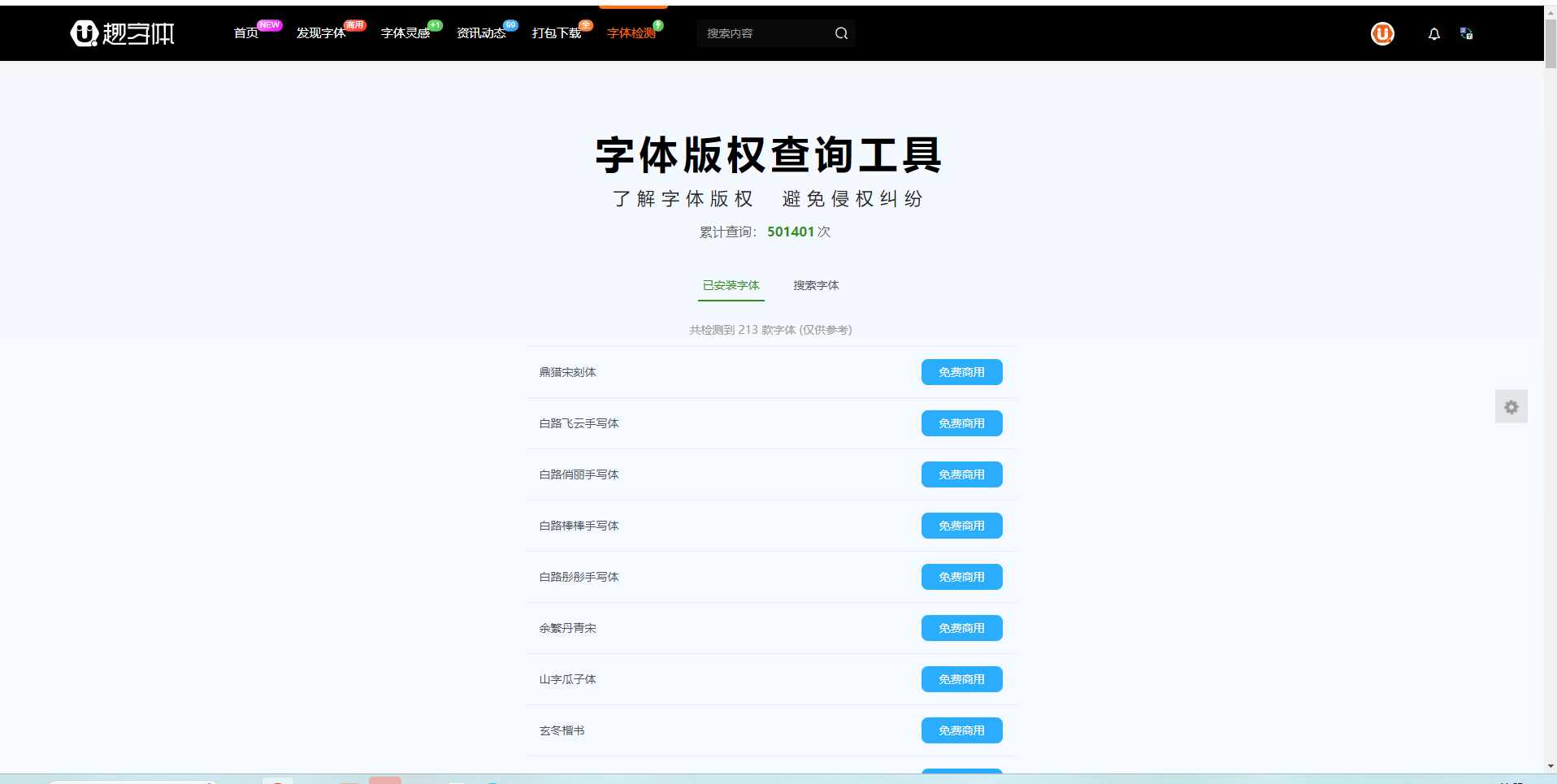Open the 字体检测 nav item
Screen dimensions: 1557x784
click(x=631, y=33)
